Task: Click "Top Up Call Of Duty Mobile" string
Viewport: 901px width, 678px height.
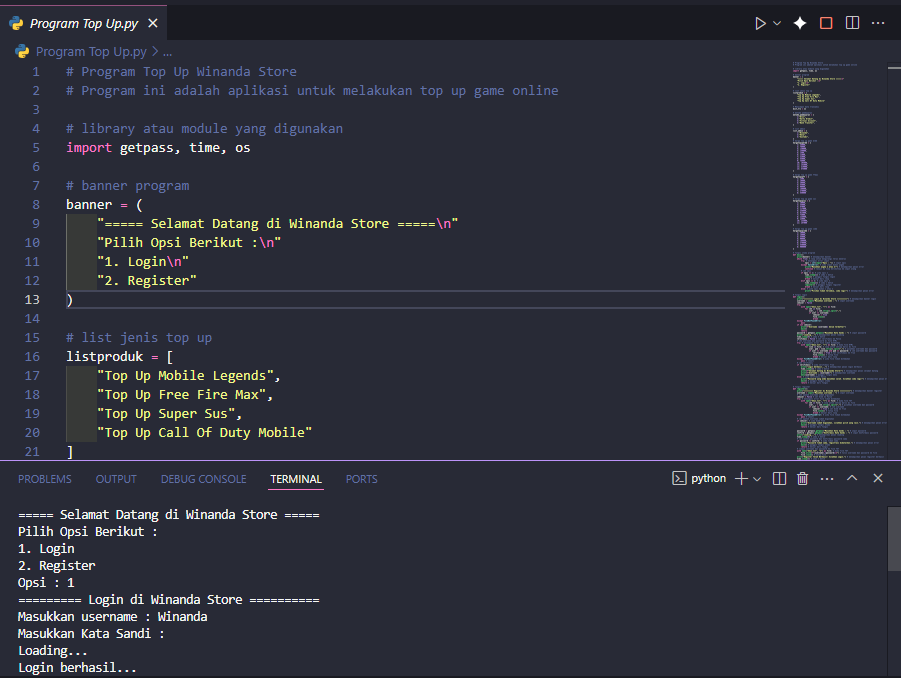Action: (x=205, y=433)
